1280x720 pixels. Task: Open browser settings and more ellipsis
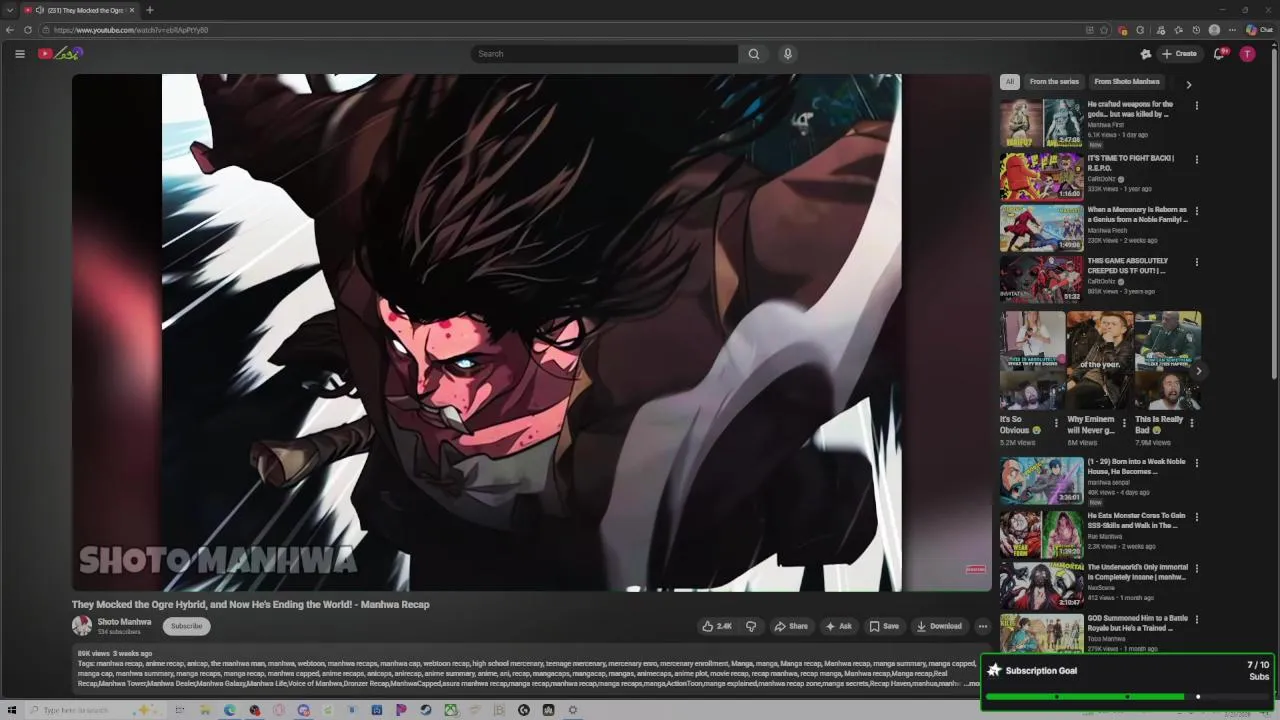[1232, 30]
